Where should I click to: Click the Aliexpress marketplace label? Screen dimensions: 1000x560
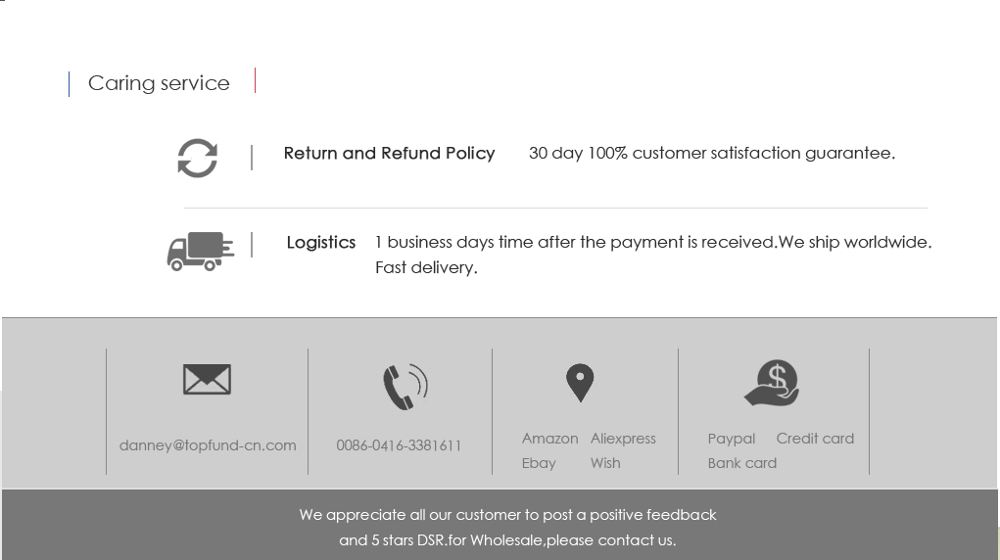(x=623, y=439)
